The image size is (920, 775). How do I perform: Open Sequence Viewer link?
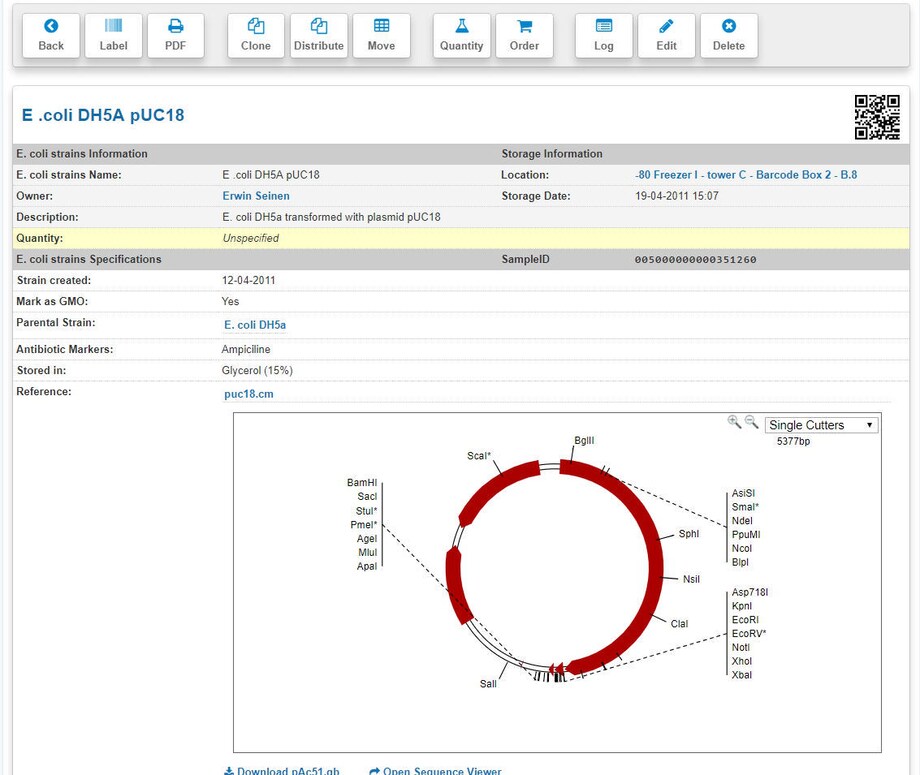point(435,771)
